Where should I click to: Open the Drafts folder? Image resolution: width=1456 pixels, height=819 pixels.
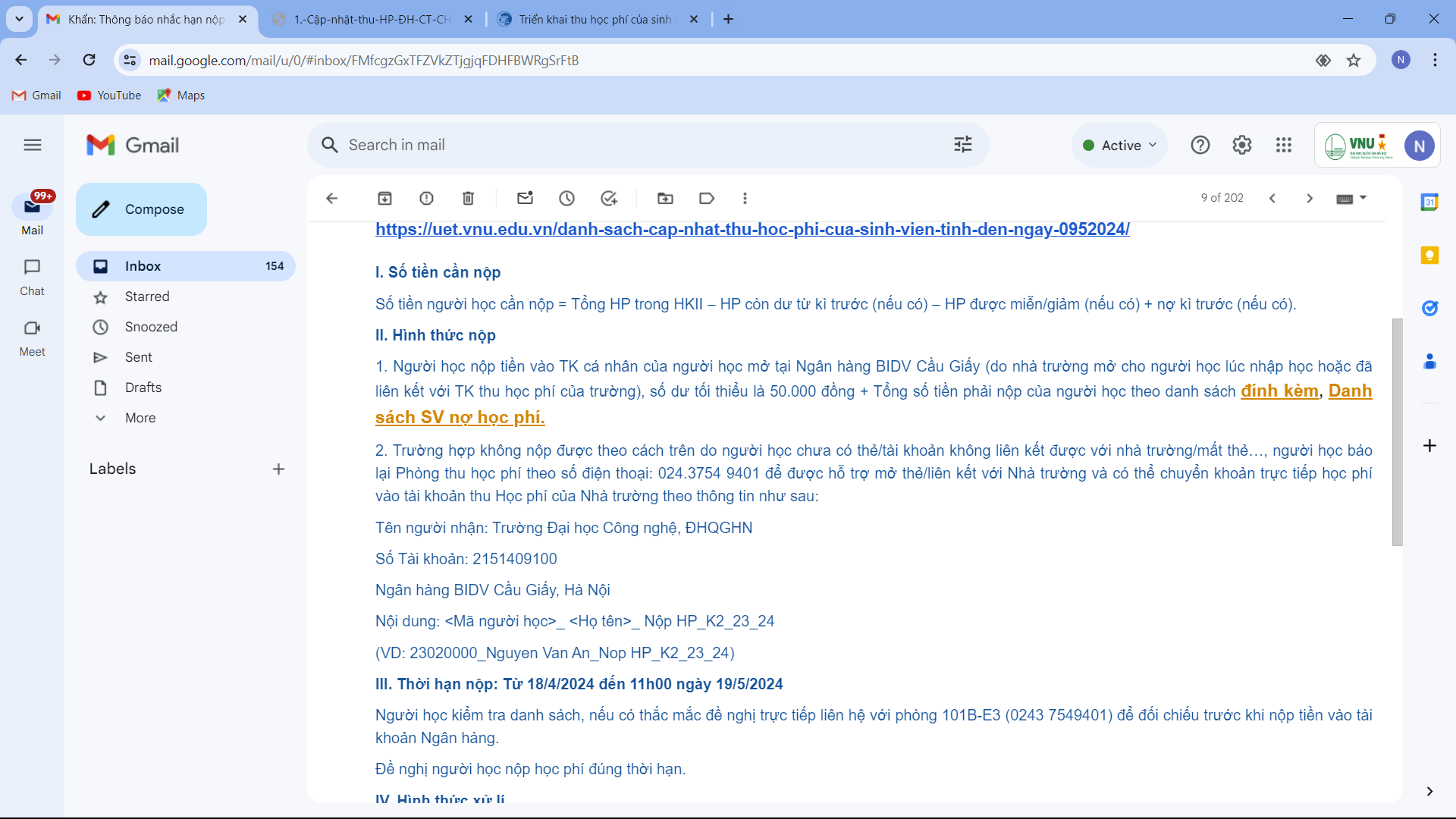coord(185,388)
